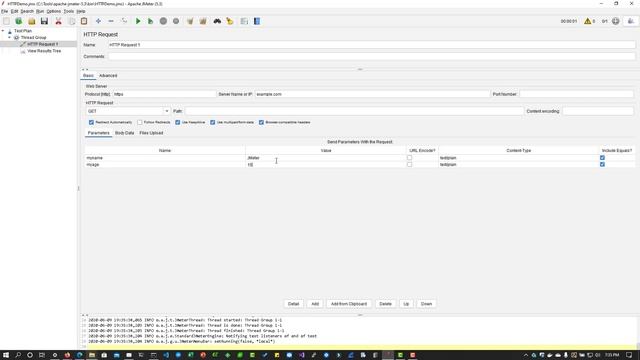Image resolution: width=640 pixels, height=360 pixels.
Task: Click the Comments input field
Action: point(372,57)
